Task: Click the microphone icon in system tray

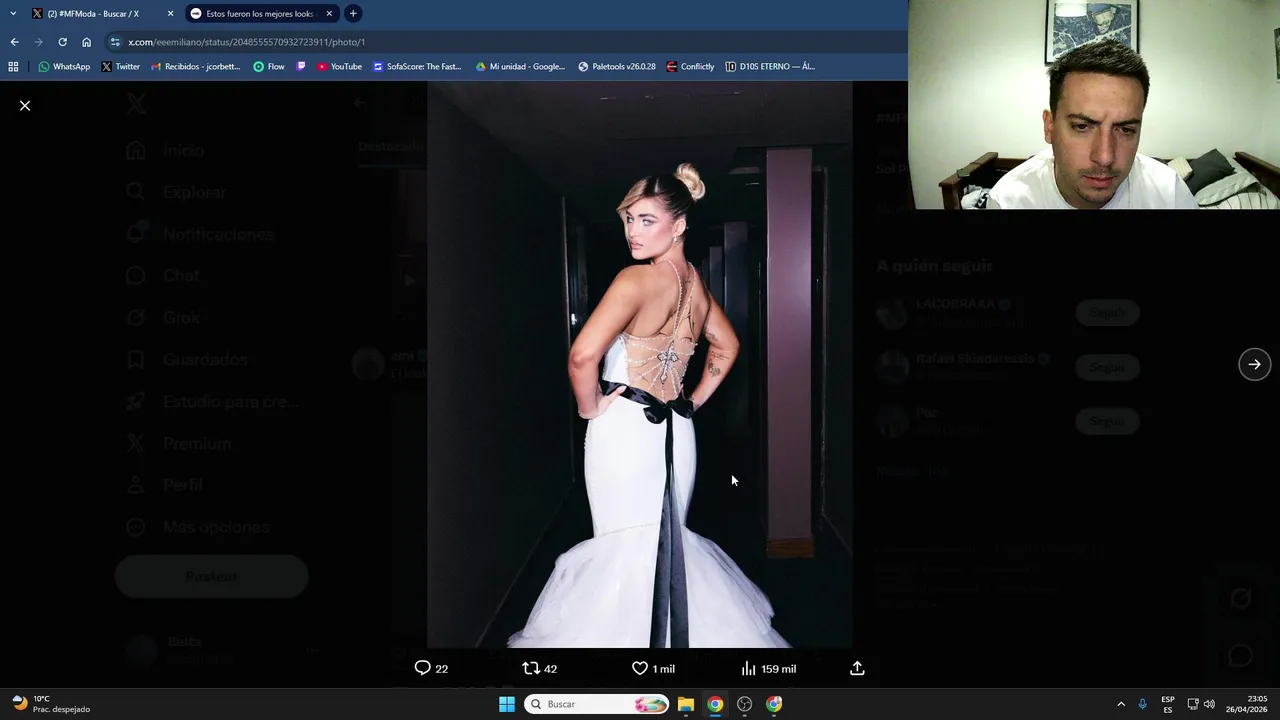Action: 1143,704
